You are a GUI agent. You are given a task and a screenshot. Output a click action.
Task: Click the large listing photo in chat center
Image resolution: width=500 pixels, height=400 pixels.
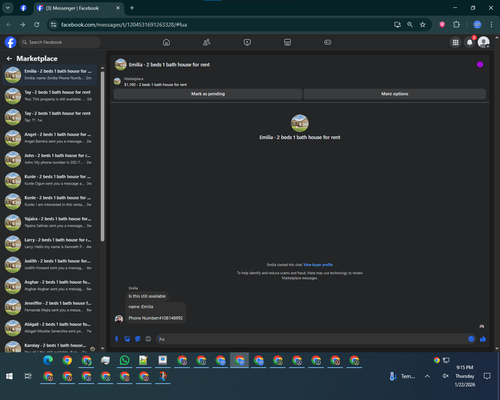coord(300,123)
